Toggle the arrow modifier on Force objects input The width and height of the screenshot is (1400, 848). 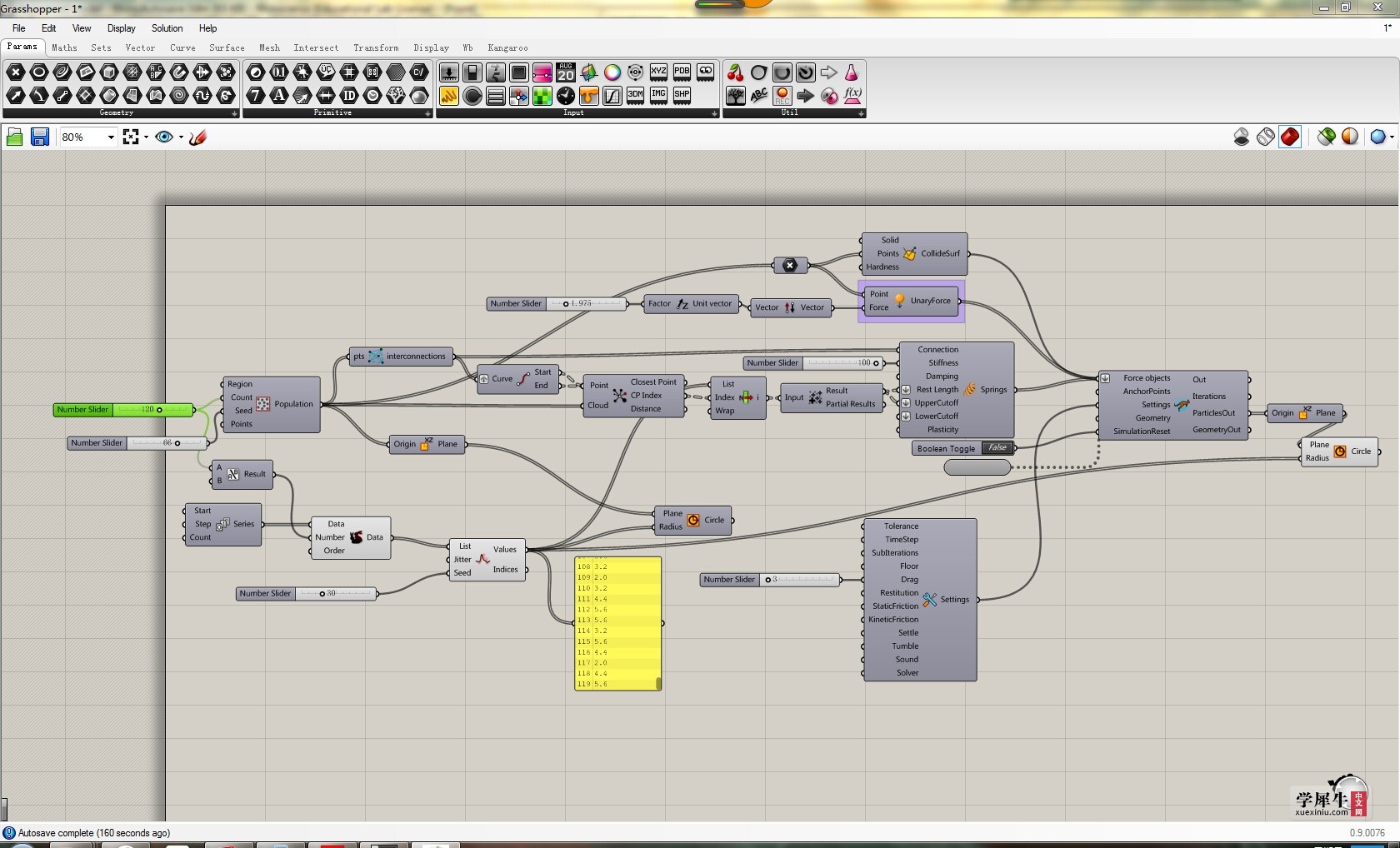click(1106, 378)
